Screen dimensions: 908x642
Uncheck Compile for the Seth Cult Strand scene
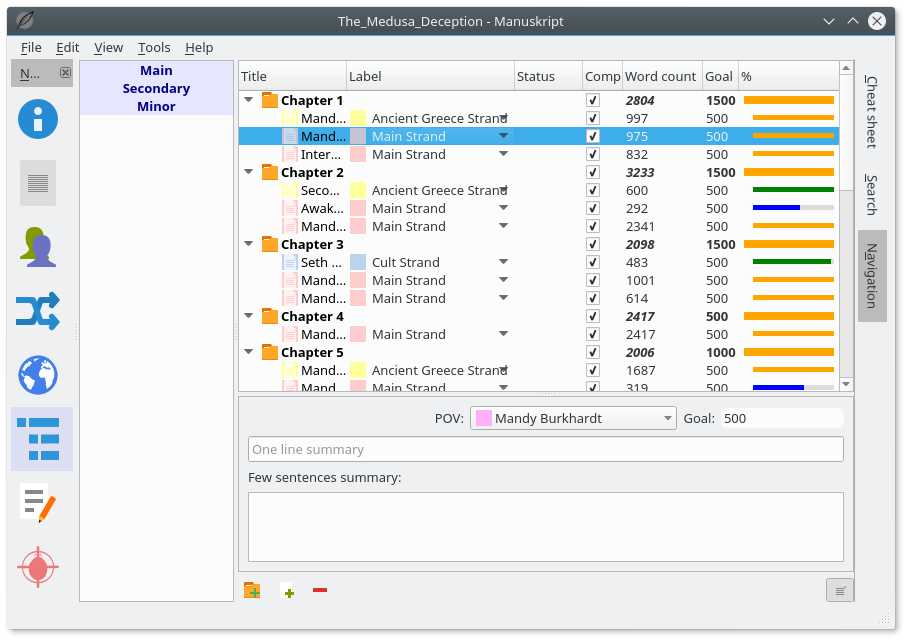593,263
